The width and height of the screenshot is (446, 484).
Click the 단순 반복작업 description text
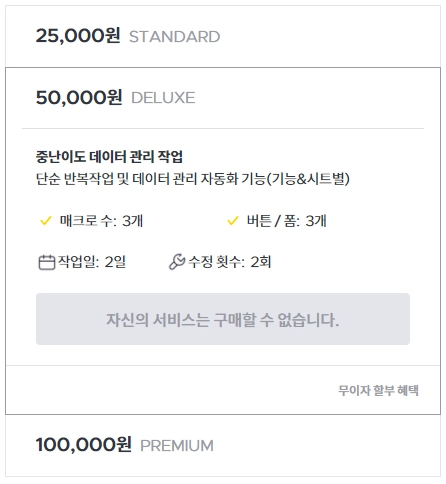[193, 179]
